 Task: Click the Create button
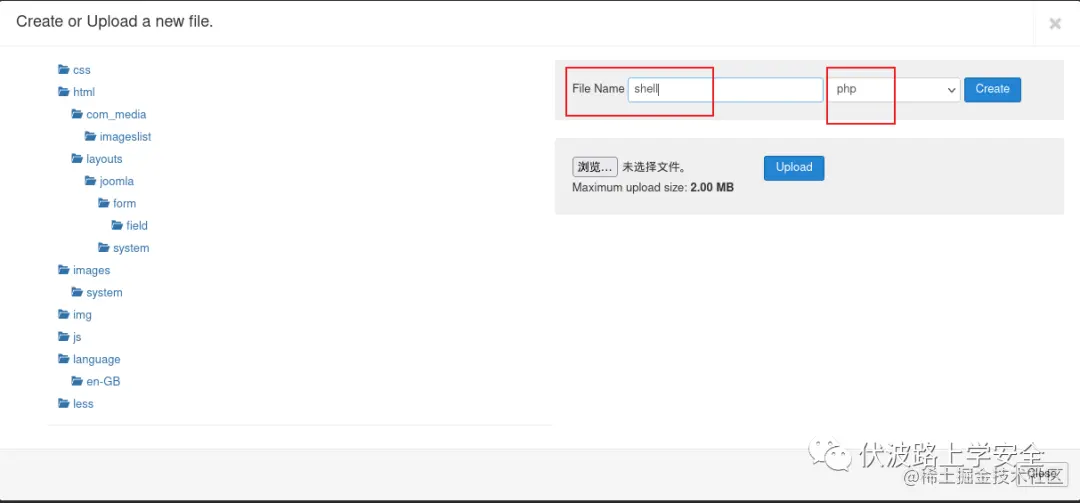993,90
